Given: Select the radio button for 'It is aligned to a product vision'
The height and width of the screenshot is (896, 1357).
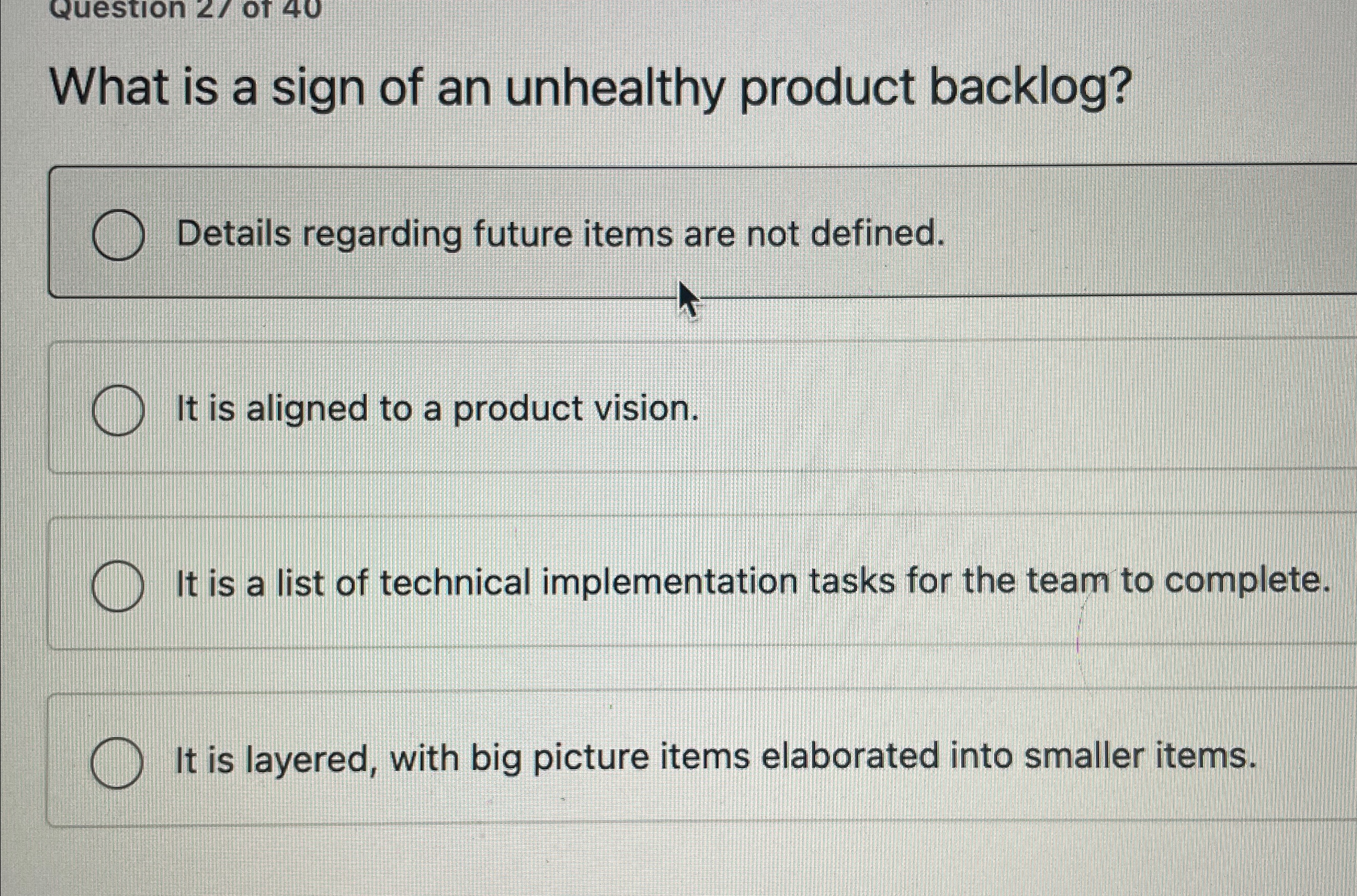Looking at the screenshot, I should coord(120,407).
